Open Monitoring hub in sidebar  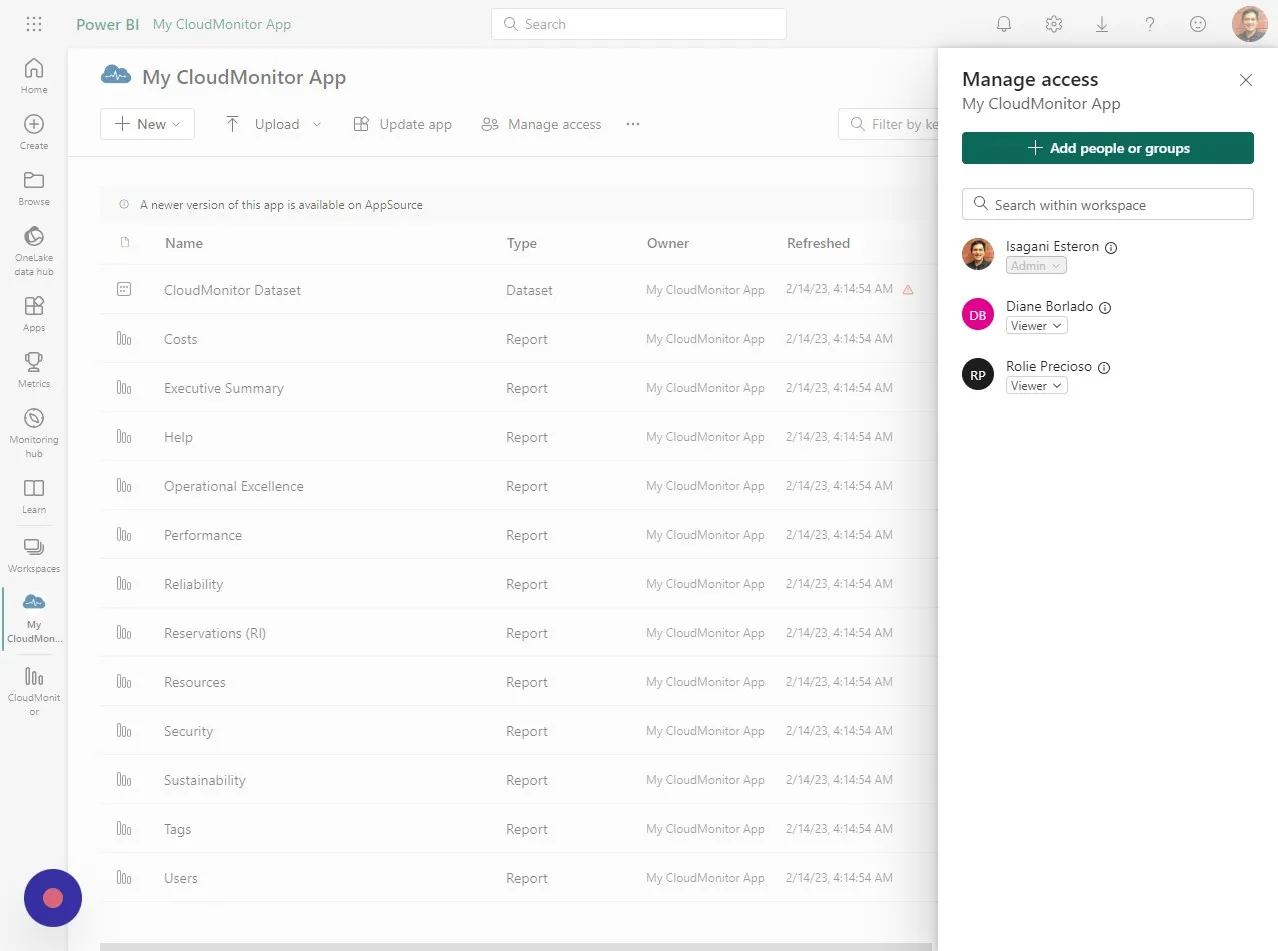[34, 433]
